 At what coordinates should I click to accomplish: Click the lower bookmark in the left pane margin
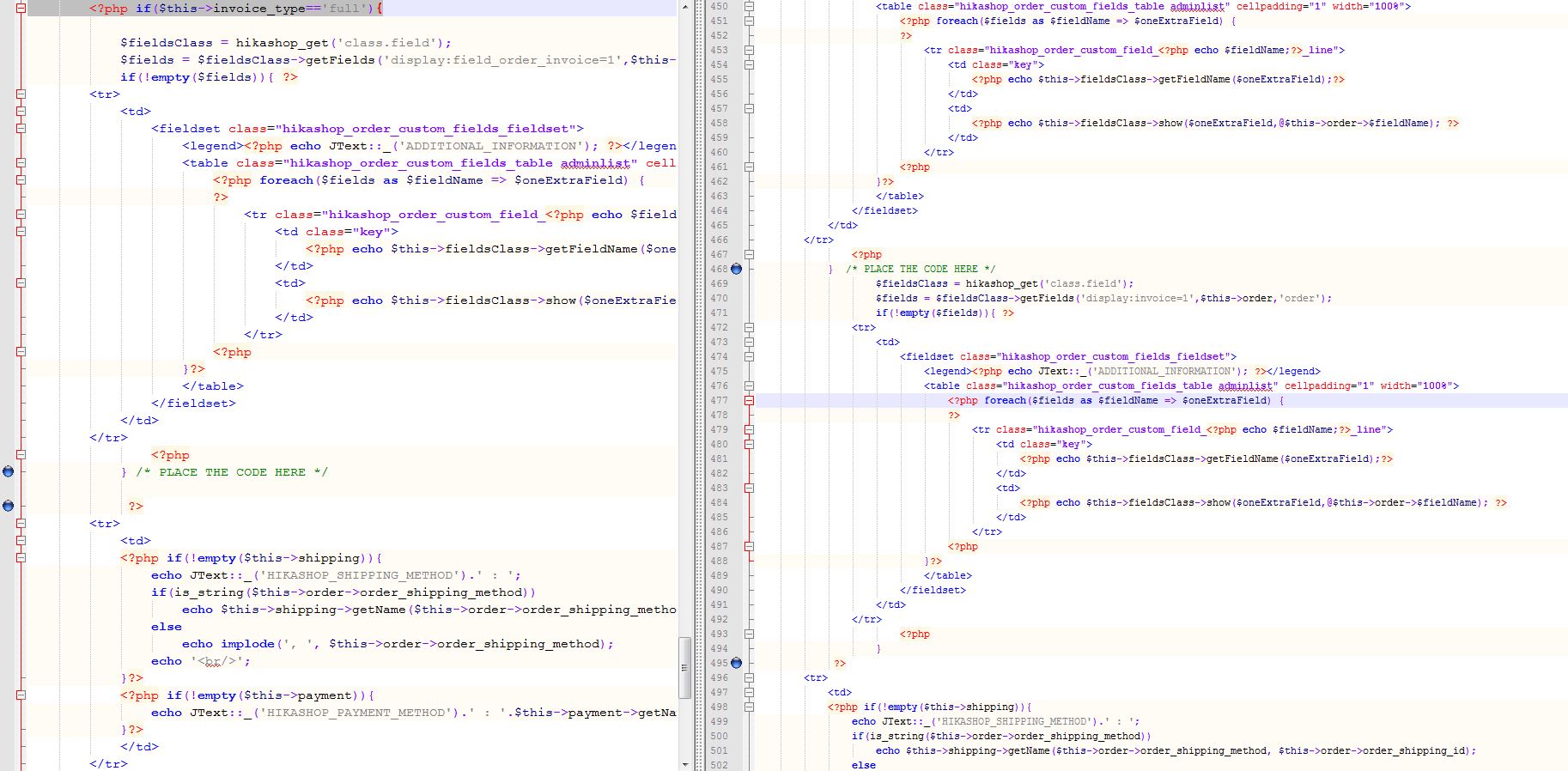(x=9, y=506)
